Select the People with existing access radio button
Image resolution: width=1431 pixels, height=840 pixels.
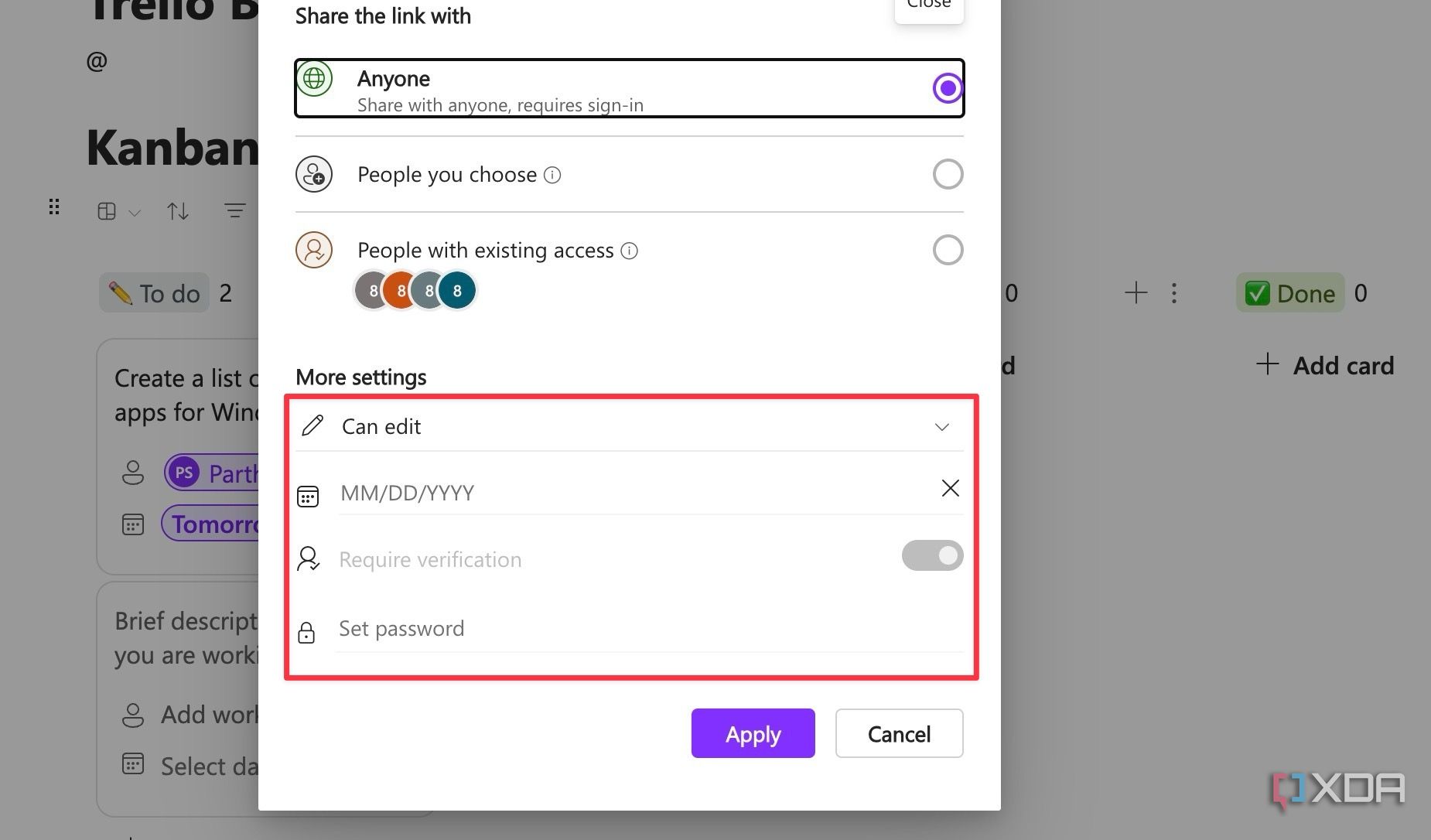(x=948, y=250)
